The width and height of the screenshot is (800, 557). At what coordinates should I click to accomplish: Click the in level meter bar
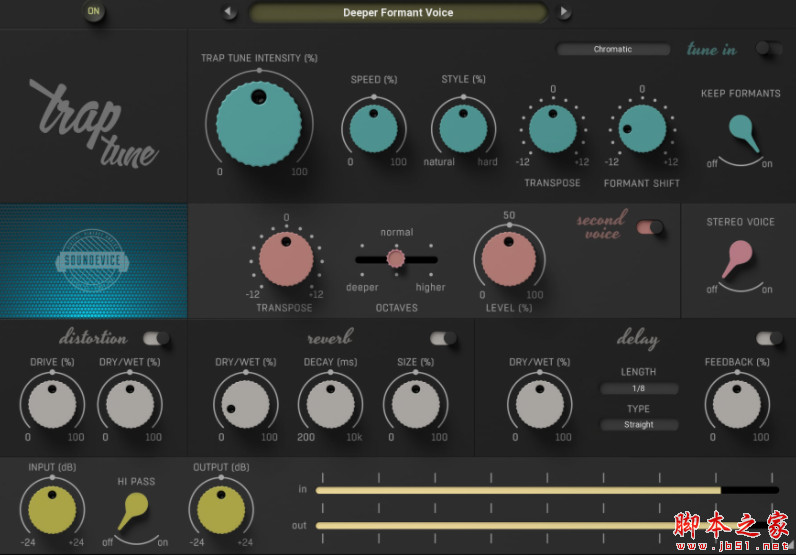[547, 490]
